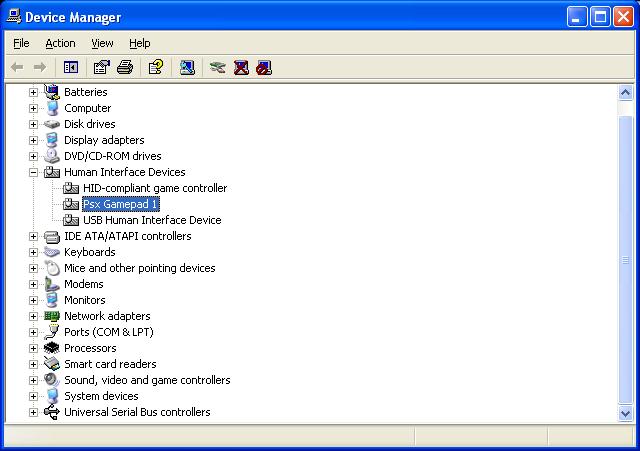This screenshot has width=640, height=451.
Task: Expand the Batteries node
Action: coord(33,92)
